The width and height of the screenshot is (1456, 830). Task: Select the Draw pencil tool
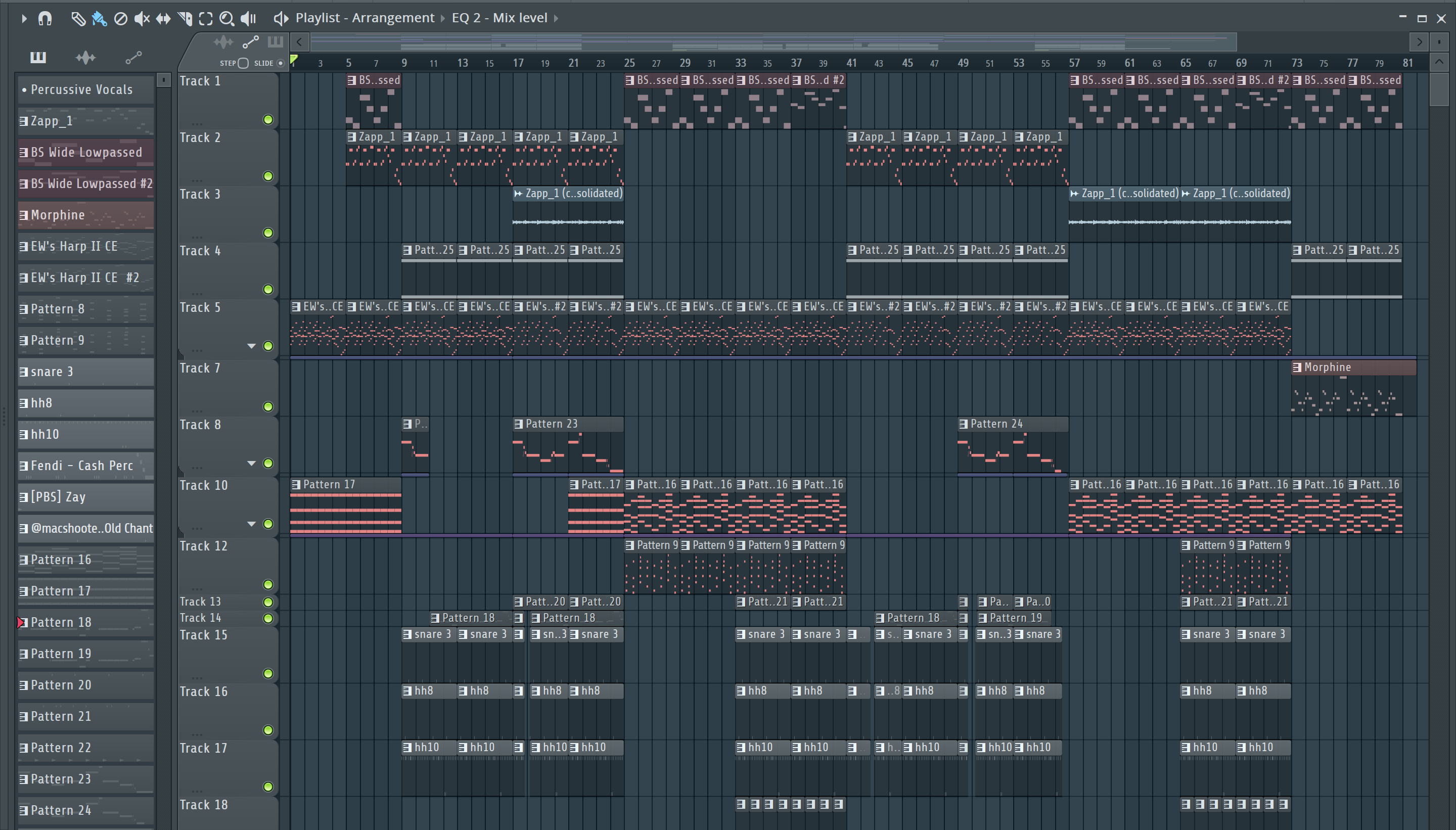[78, 18]
